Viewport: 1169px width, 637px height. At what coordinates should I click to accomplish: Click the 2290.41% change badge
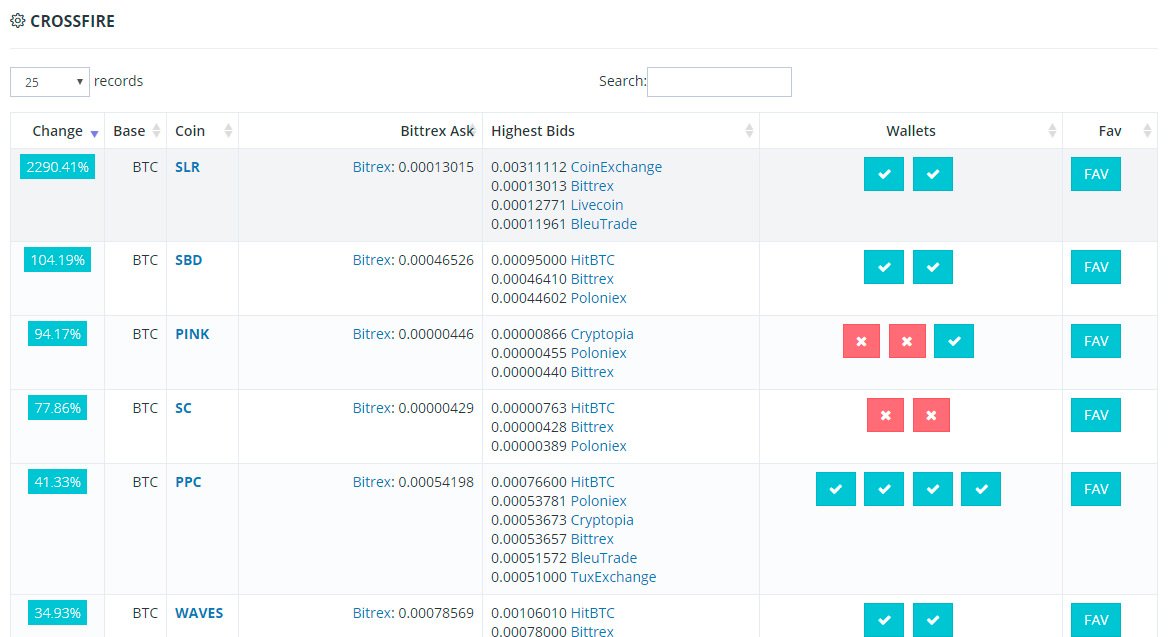coord(57,167)
